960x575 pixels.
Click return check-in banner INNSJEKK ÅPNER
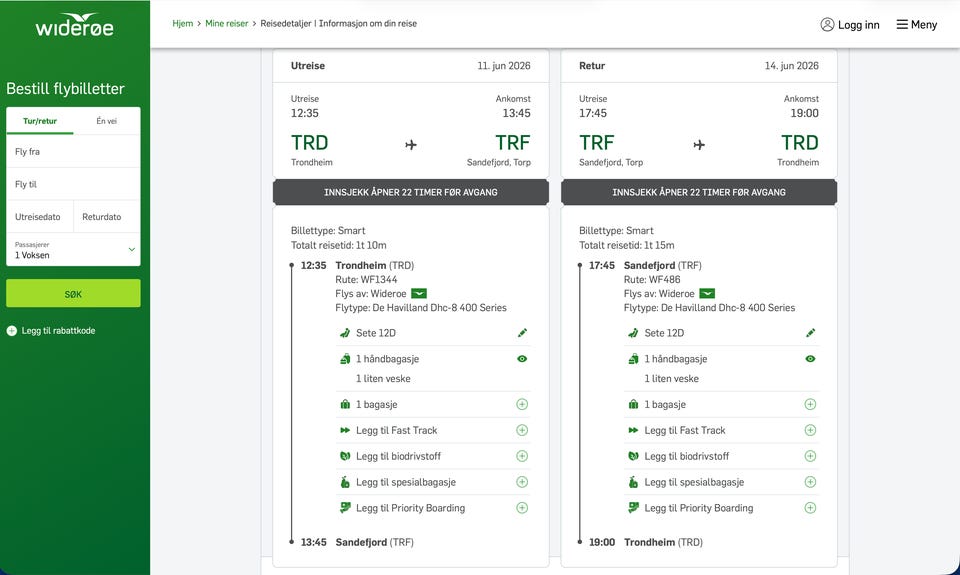[x=699, y=192]
